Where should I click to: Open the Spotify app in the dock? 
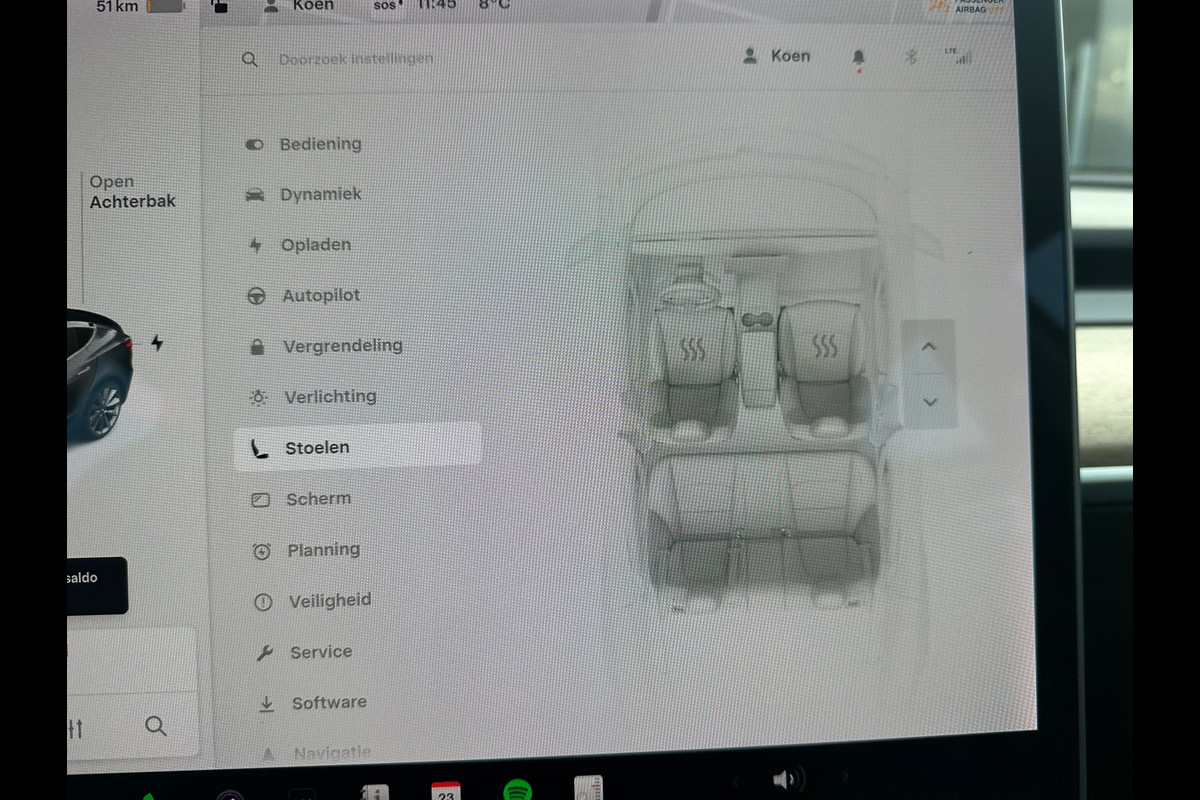click(x=517, y=791)
